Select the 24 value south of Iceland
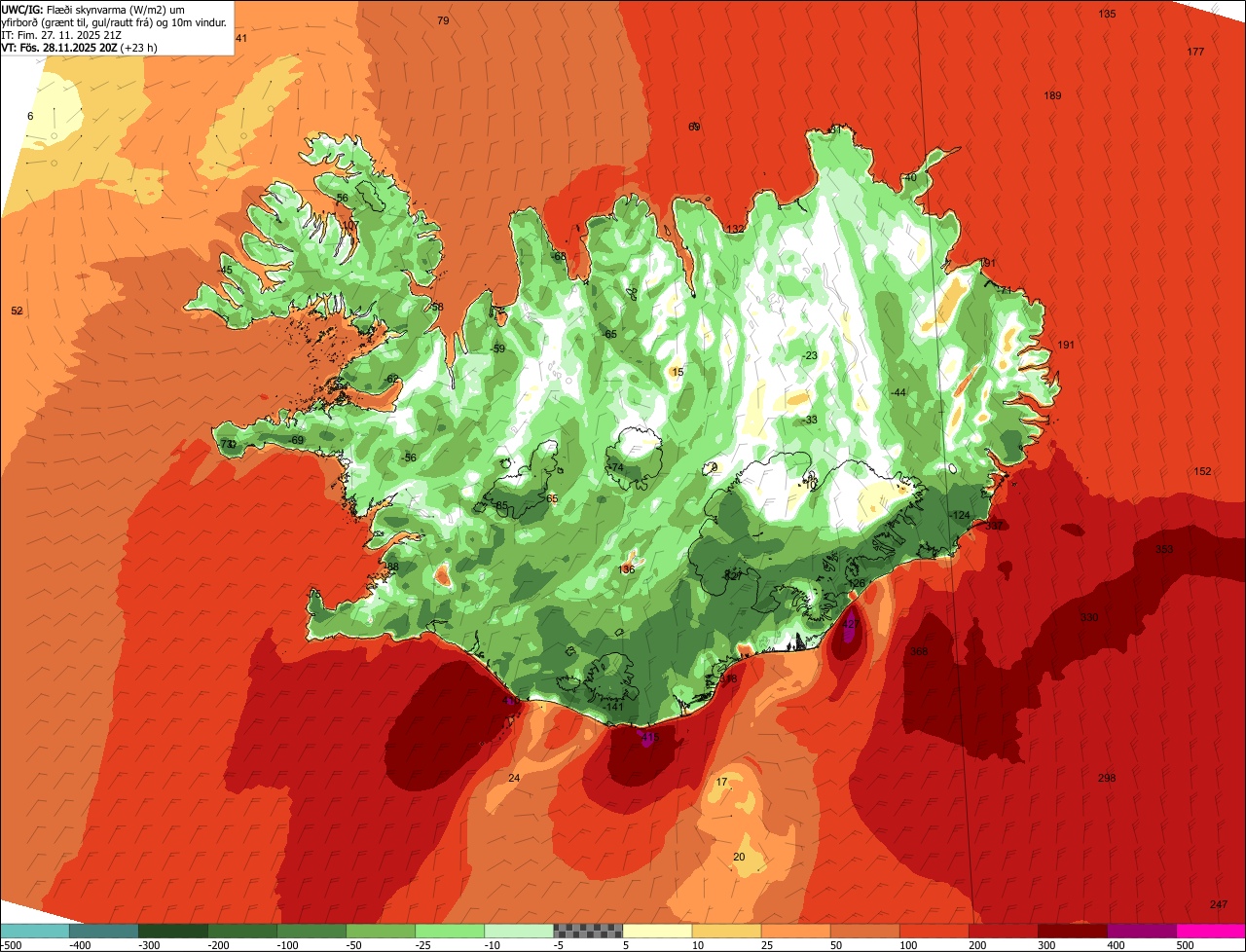Screen dimensions: 1246x952 (x=514, y=778)
